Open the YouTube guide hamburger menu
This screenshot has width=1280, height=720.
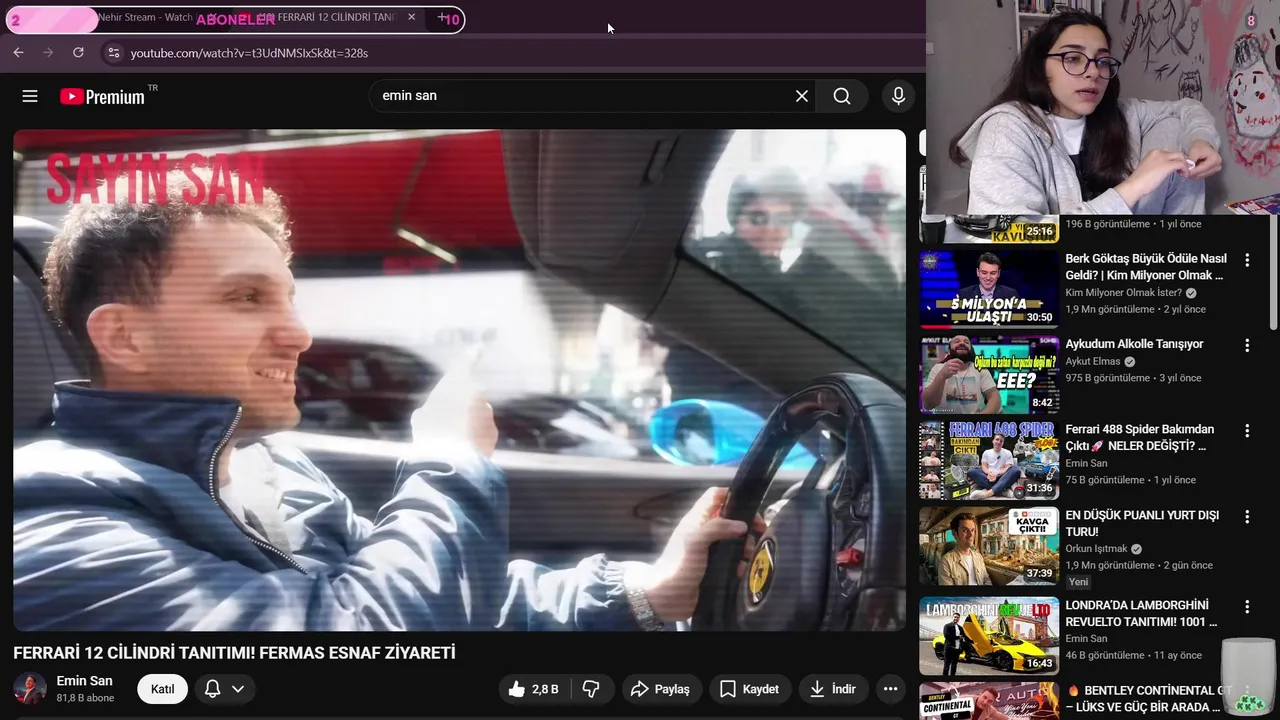(x=30, y=96)
